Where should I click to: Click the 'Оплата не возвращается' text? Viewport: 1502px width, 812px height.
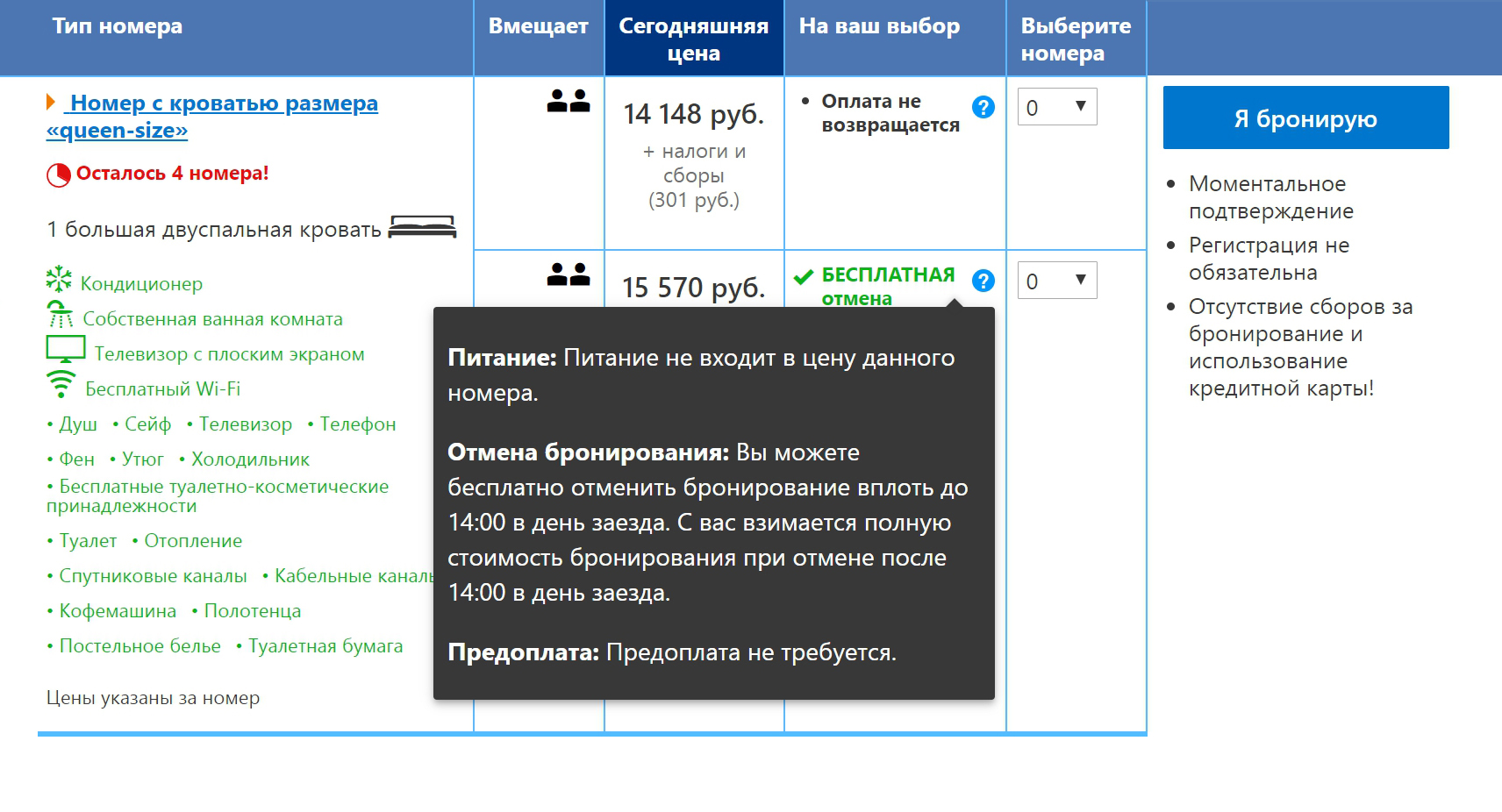[890, 113]
